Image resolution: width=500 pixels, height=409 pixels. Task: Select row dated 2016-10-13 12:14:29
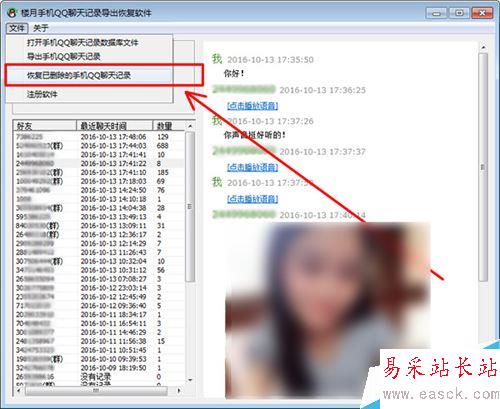(x=99, y=243)
